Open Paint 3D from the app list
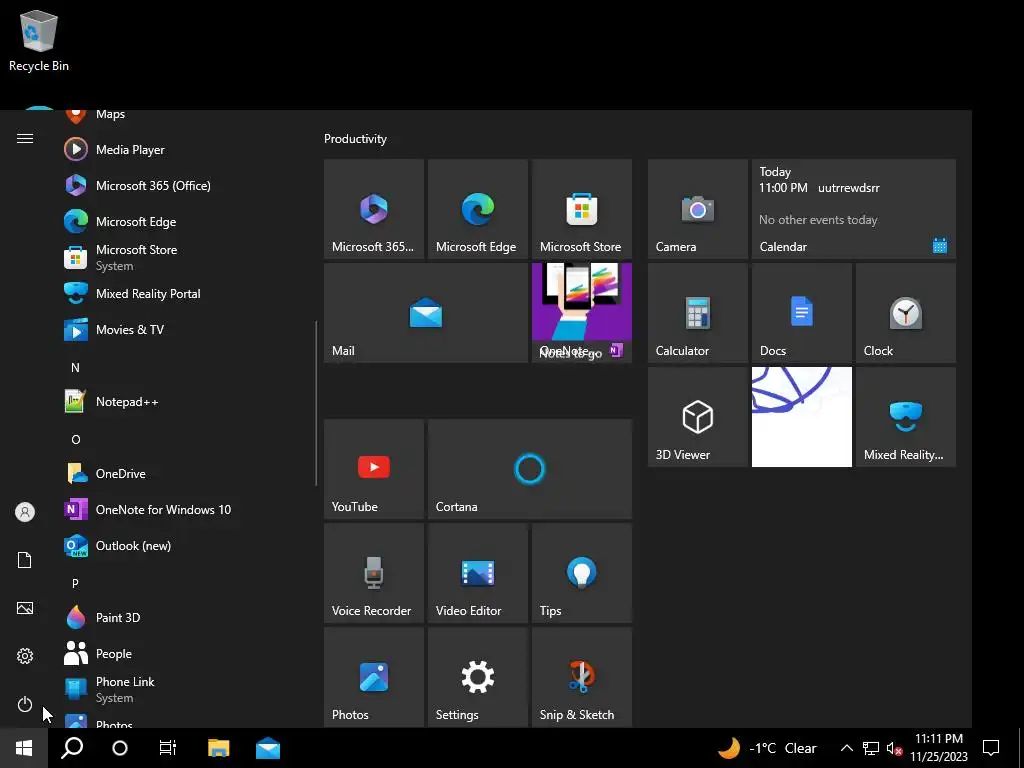This screenshot has height=768, width=1024. 183,617
